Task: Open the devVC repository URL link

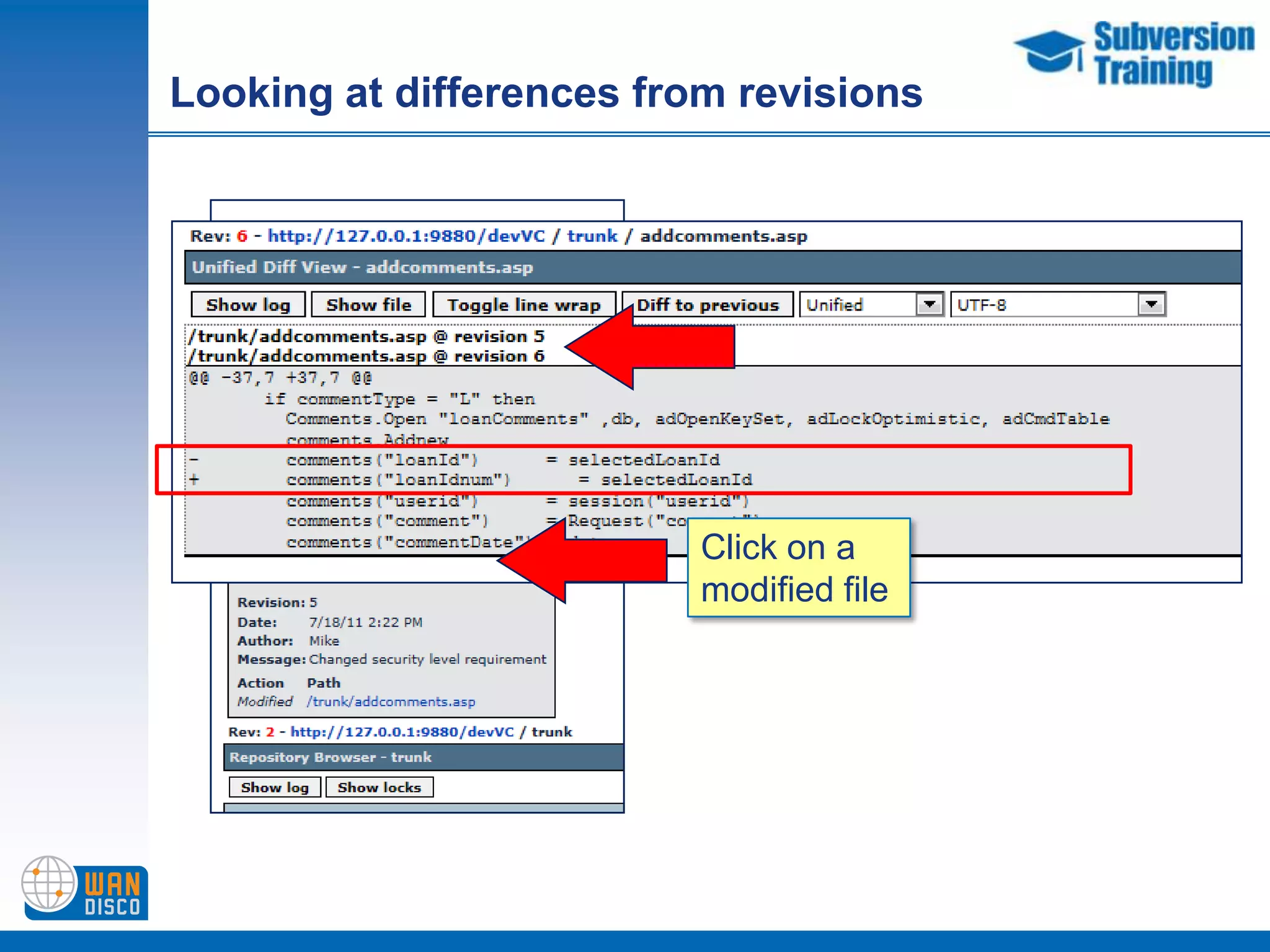Action: [x=406, y=236]
